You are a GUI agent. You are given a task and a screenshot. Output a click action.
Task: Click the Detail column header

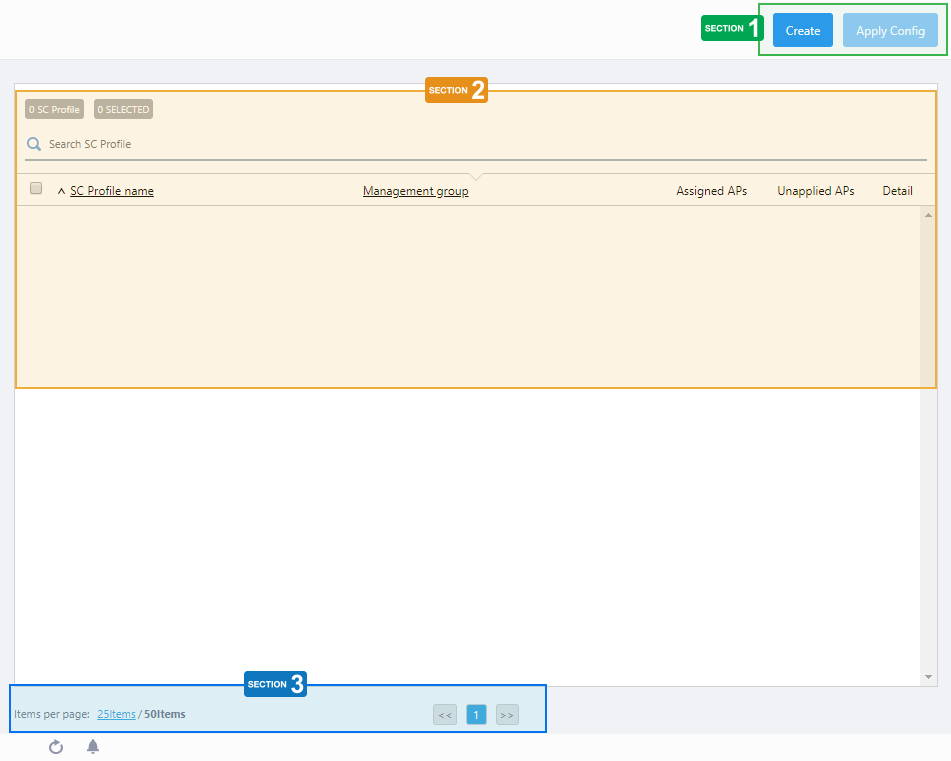tap(897, 191)
